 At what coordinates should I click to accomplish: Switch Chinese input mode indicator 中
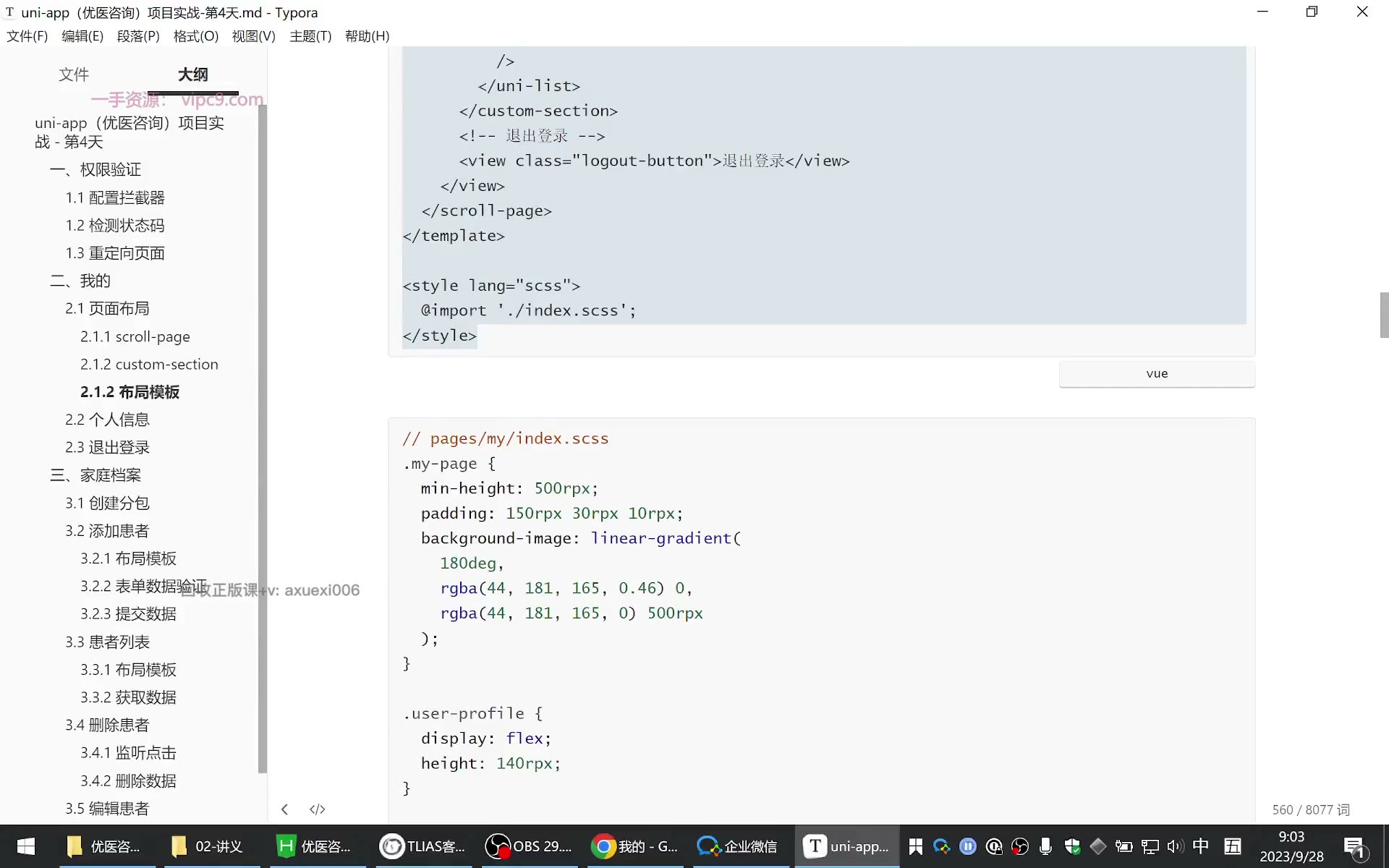(1201, 846)
